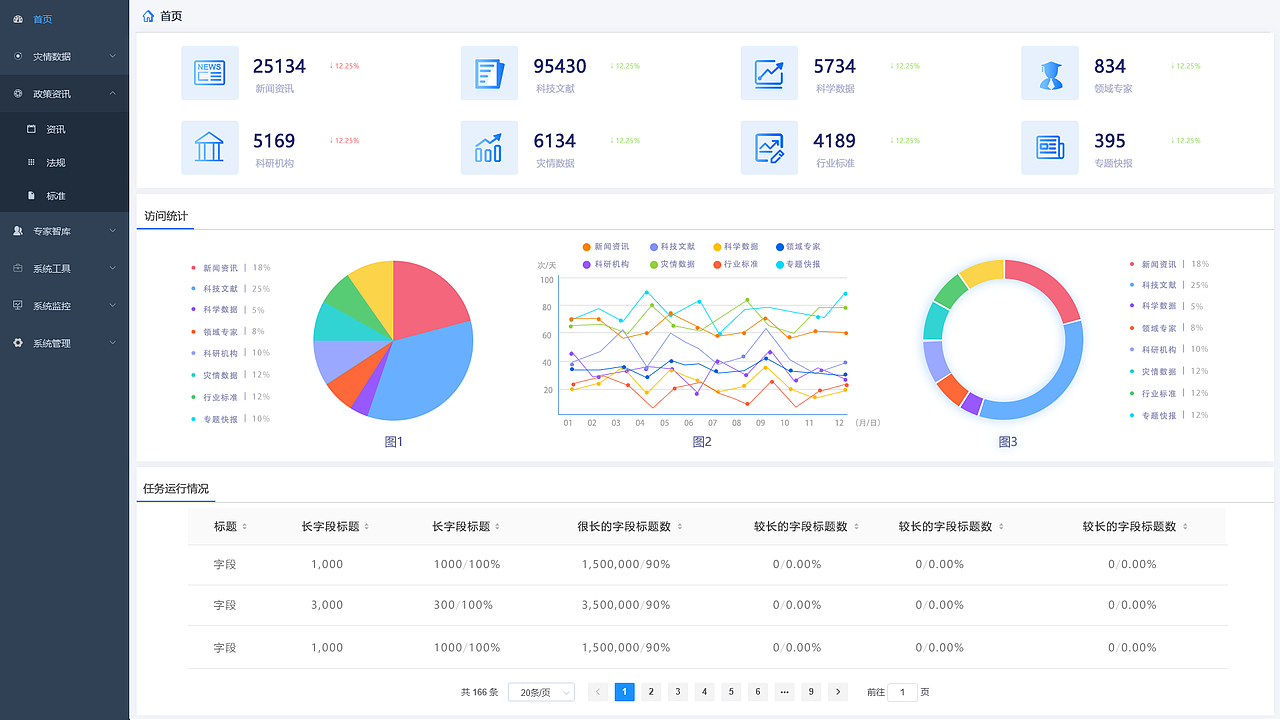
Task: Click the 领域专家 person icon
Action: 1050,73
